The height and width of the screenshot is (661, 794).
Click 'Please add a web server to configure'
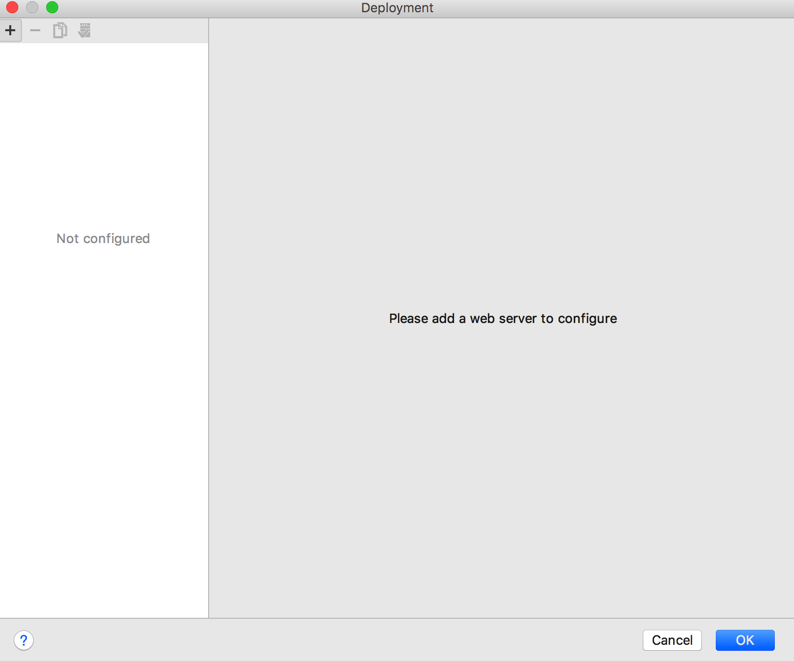click(503, 319)
